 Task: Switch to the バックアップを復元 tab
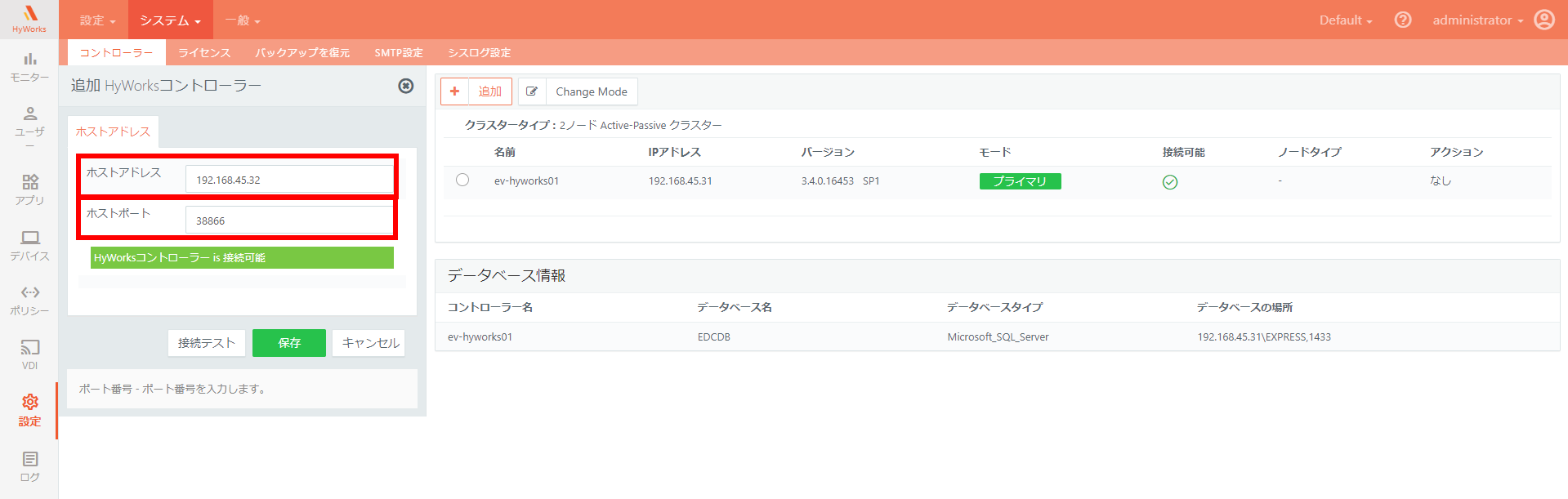302,52
